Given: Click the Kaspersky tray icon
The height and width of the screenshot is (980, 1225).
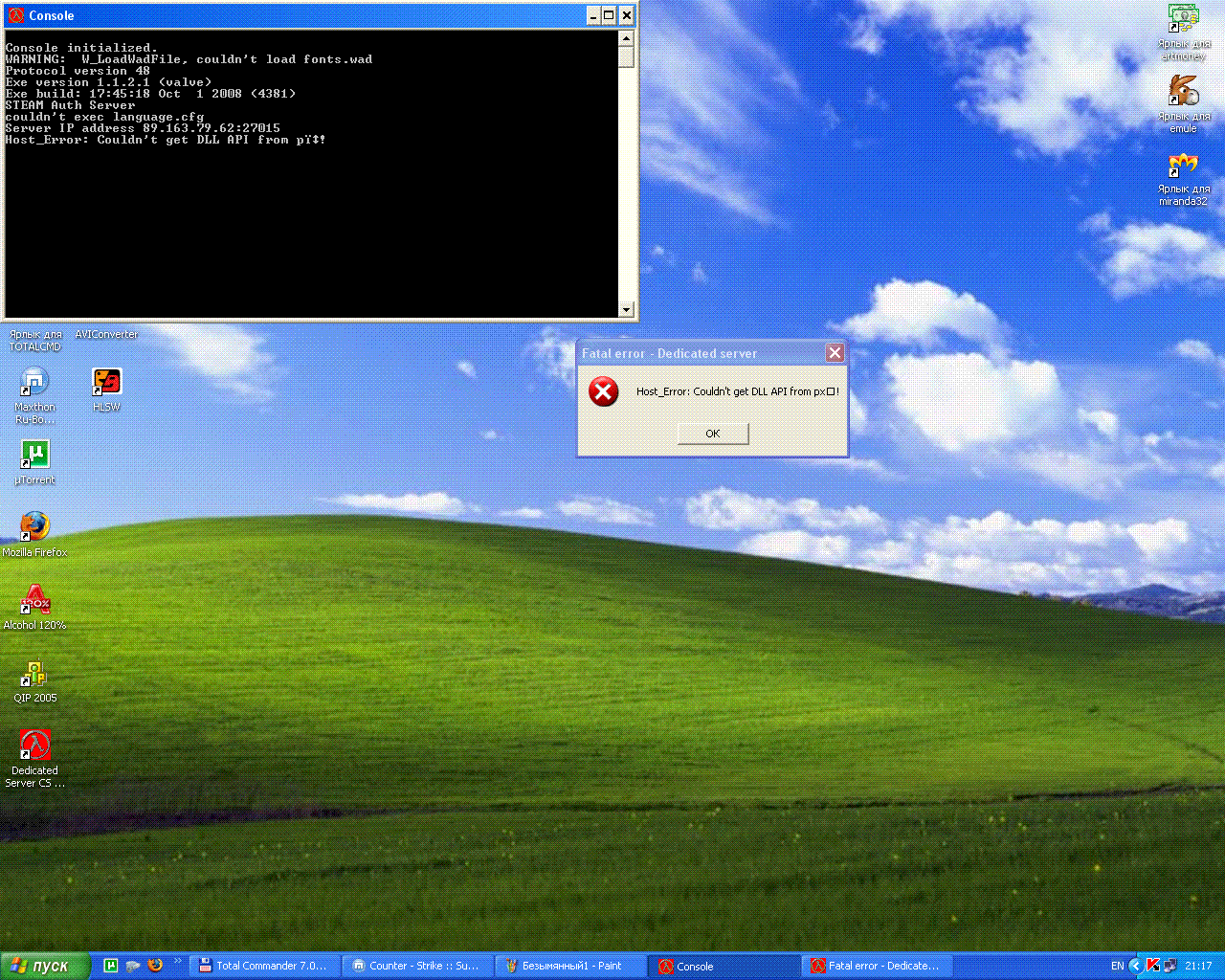Looking at the screenshot, I should (1153, 966).
